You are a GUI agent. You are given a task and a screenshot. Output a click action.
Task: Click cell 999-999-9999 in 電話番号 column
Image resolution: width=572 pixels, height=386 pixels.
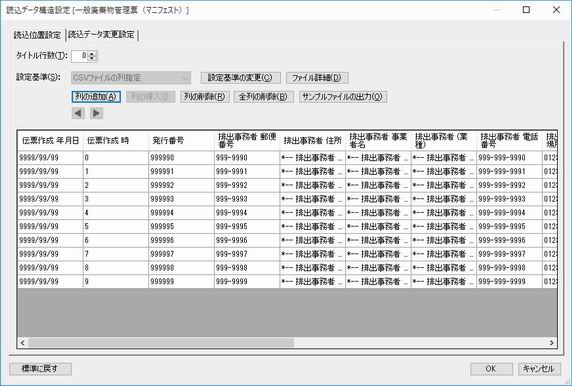(x=509, y=282)
